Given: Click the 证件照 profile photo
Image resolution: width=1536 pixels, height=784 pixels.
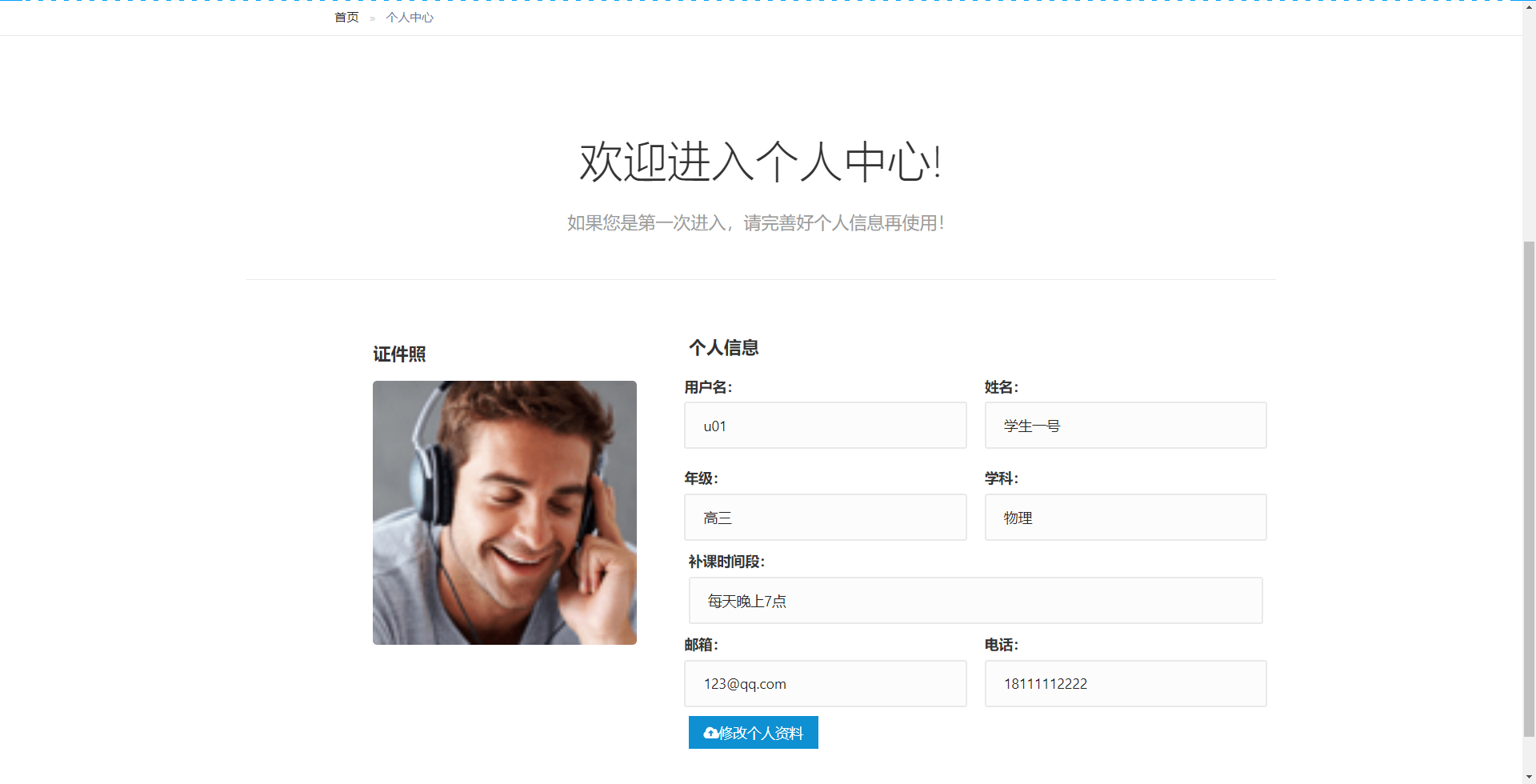Looking at the screenshot, I should tap(504, 512).
